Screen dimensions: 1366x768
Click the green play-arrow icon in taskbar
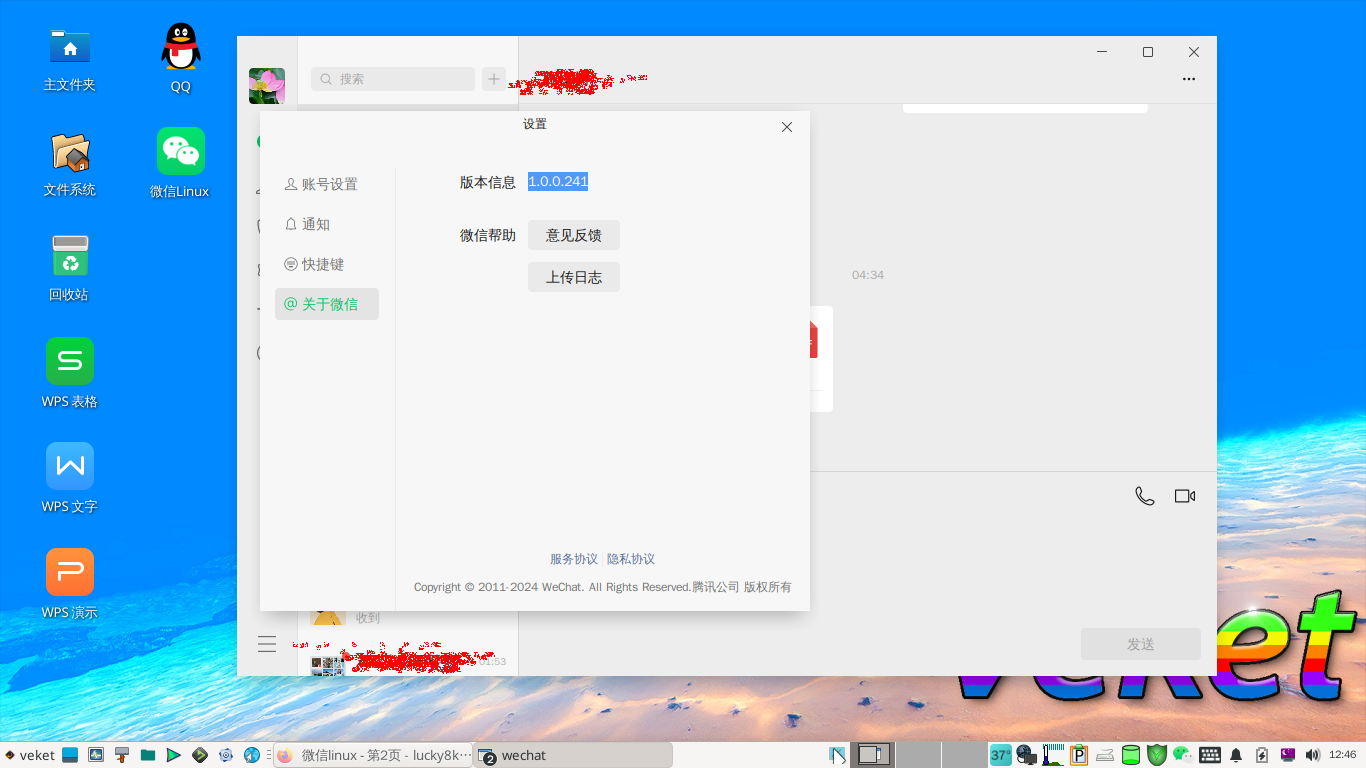click(174, 755)
